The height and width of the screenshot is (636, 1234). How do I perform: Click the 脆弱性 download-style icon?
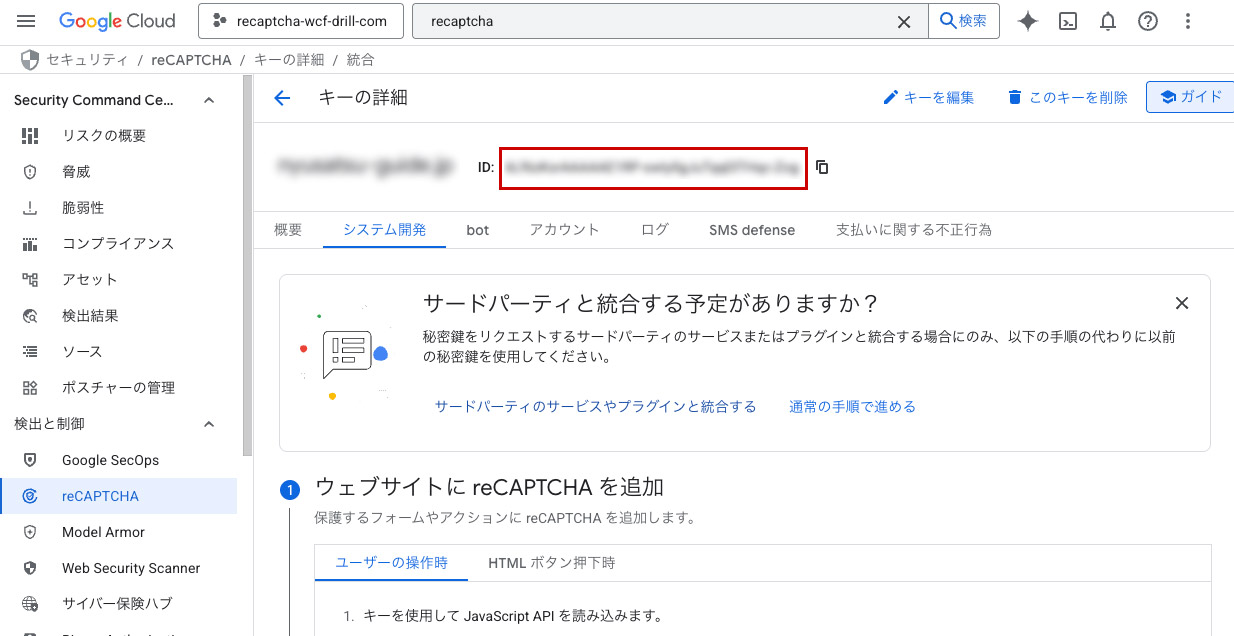[x=30, y=208]
